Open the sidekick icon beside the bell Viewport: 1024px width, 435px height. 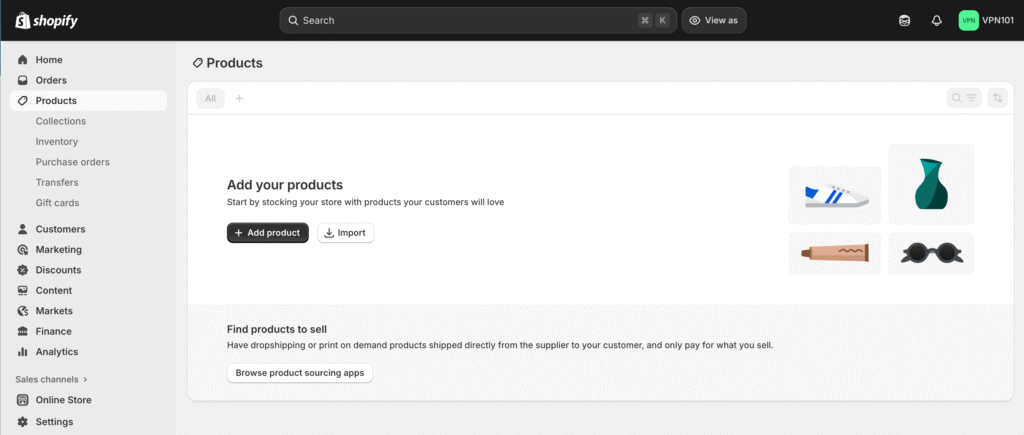tap(904, 20)
